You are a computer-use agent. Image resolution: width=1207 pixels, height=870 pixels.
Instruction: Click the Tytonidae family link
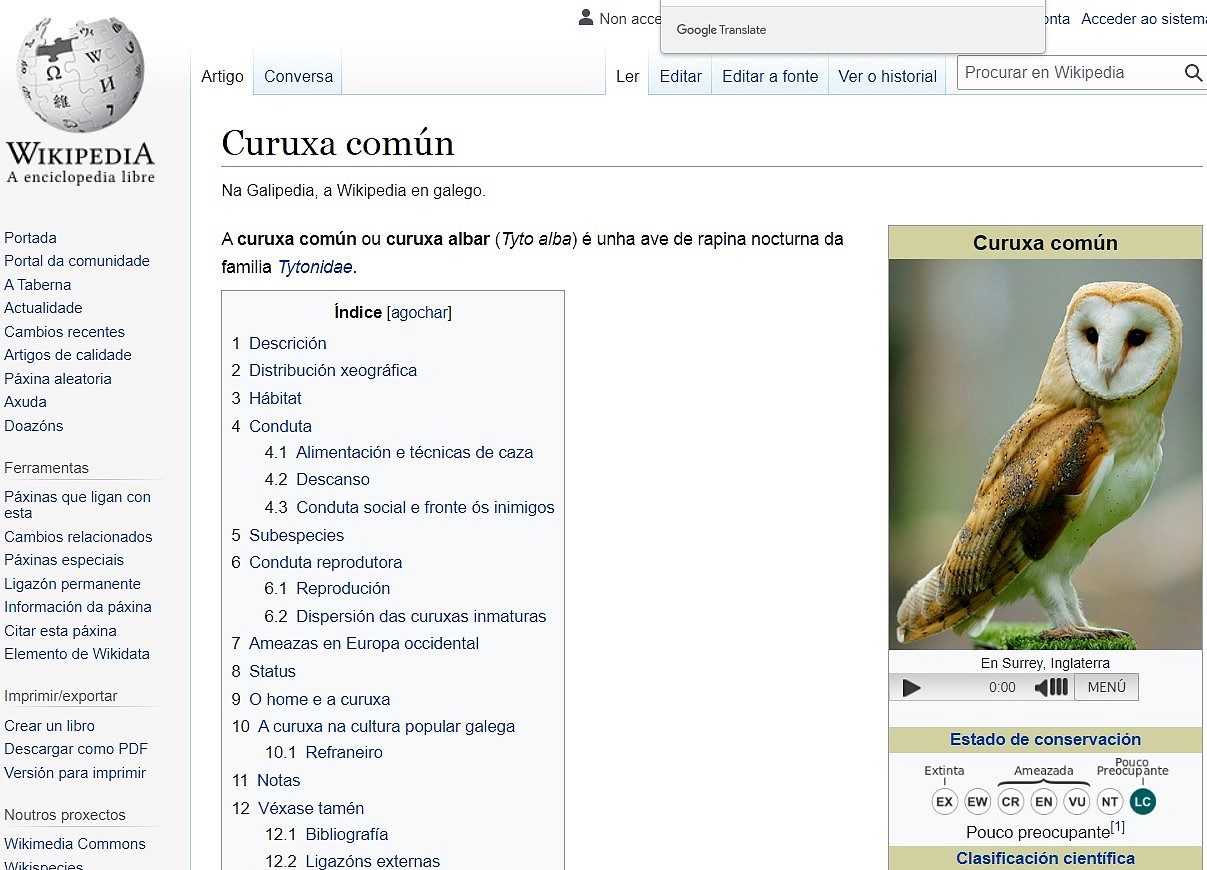(x=317, y=267)
